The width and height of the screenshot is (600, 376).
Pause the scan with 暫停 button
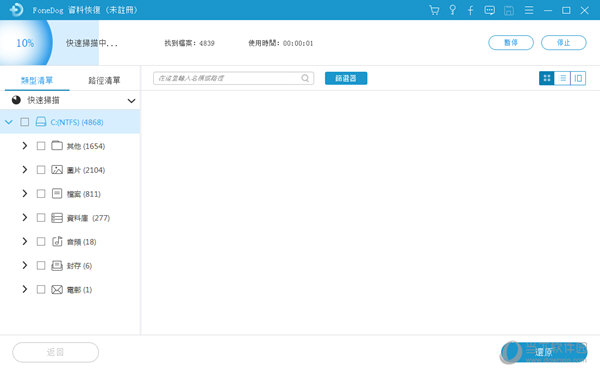pyautogui.click(x=511, y=42)
